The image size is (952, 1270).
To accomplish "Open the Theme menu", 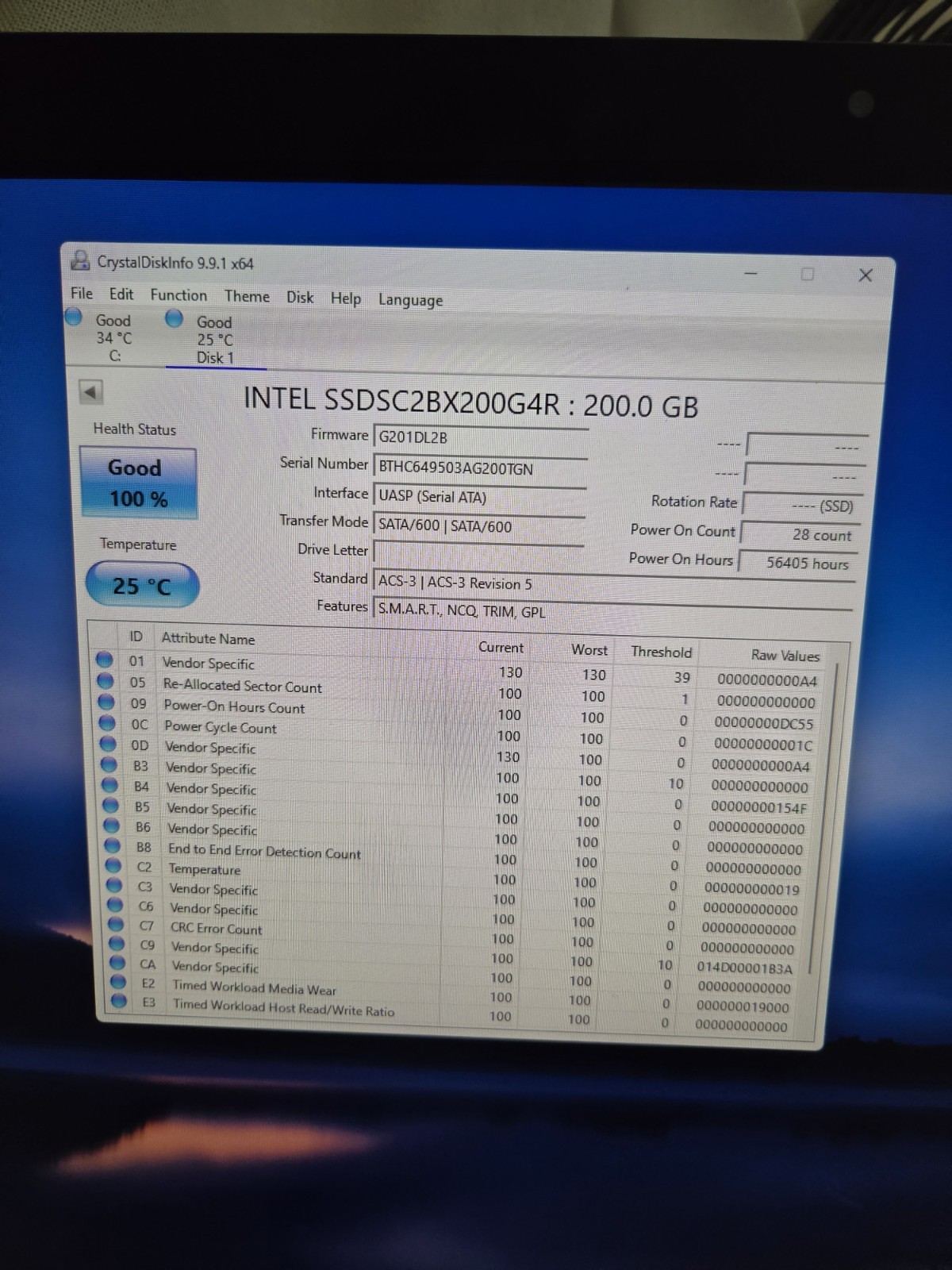I will pos(247,296).
